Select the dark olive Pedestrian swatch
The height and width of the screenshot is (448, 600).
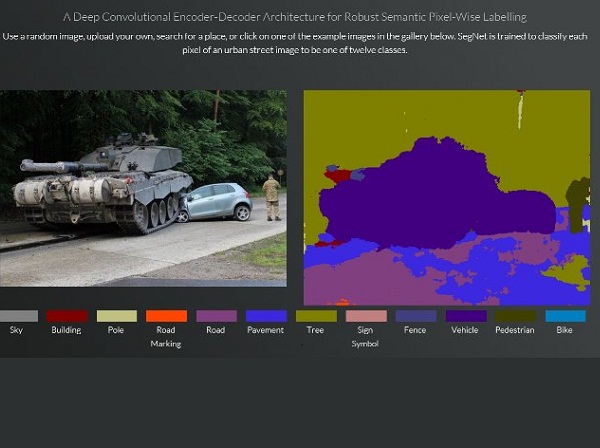[x=516, y=316]
